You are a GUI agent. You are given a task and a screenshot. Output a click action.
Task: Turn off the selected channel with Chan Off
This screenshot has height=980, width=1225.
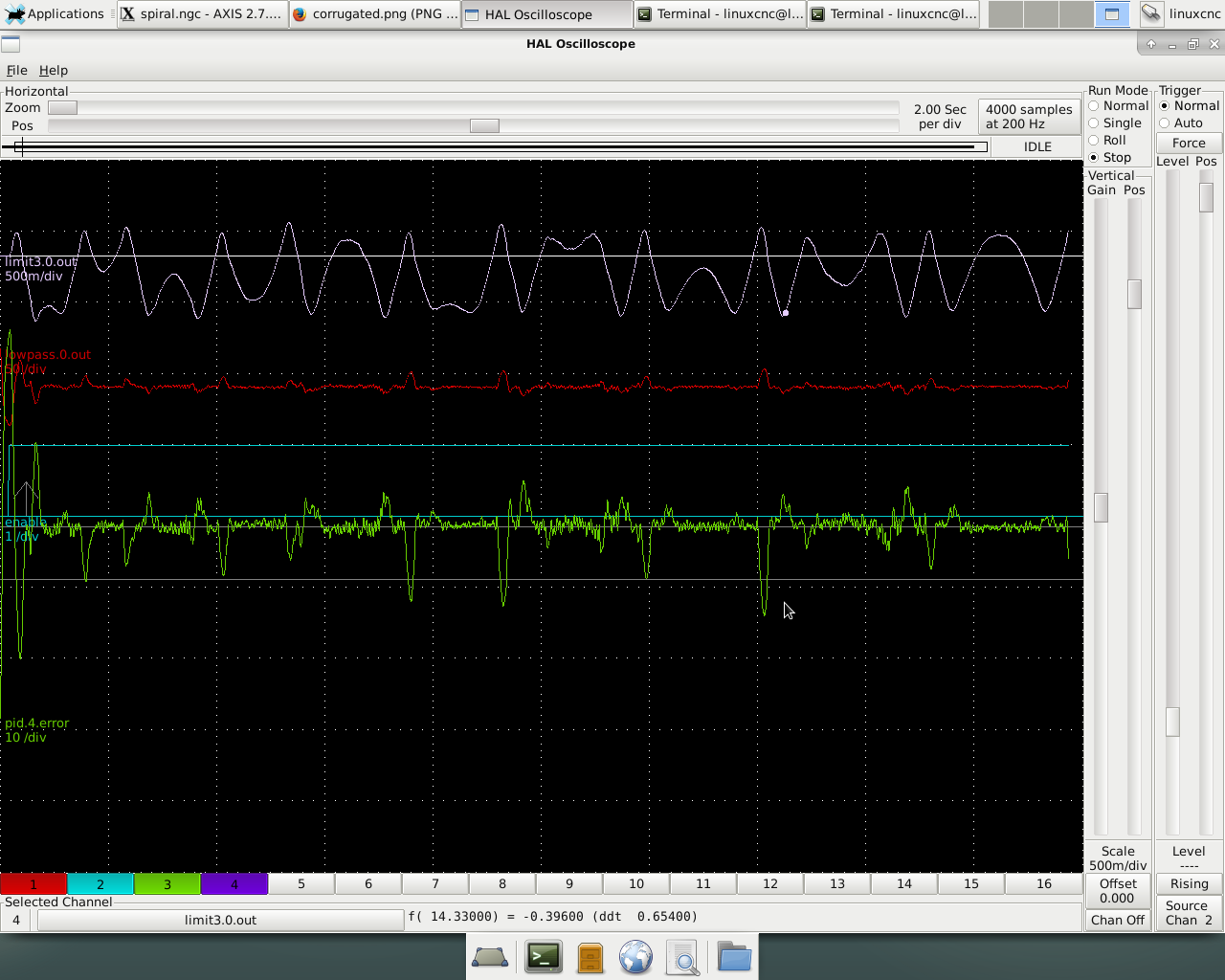click(1117, 920)
